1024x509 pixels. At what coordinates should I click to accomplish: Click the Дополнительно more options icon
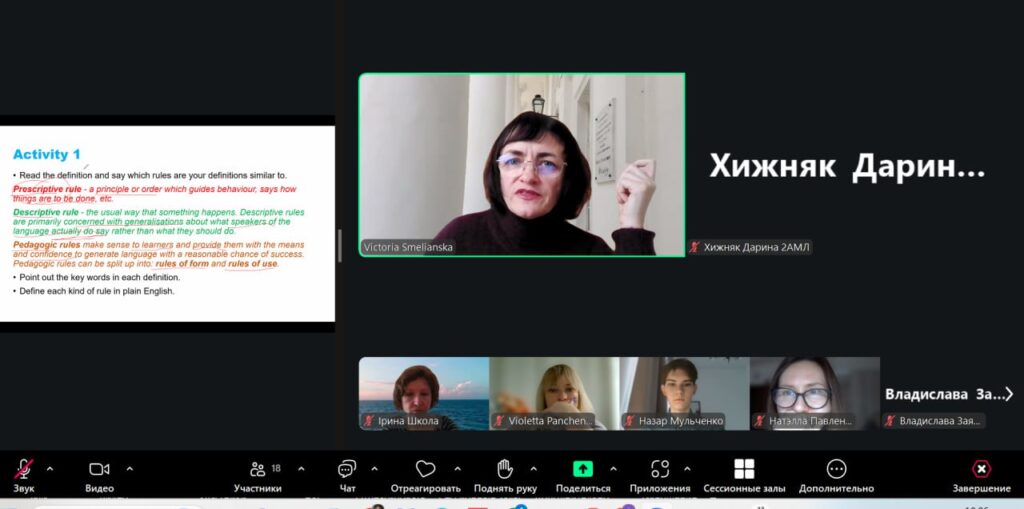[x=836, y=470]
